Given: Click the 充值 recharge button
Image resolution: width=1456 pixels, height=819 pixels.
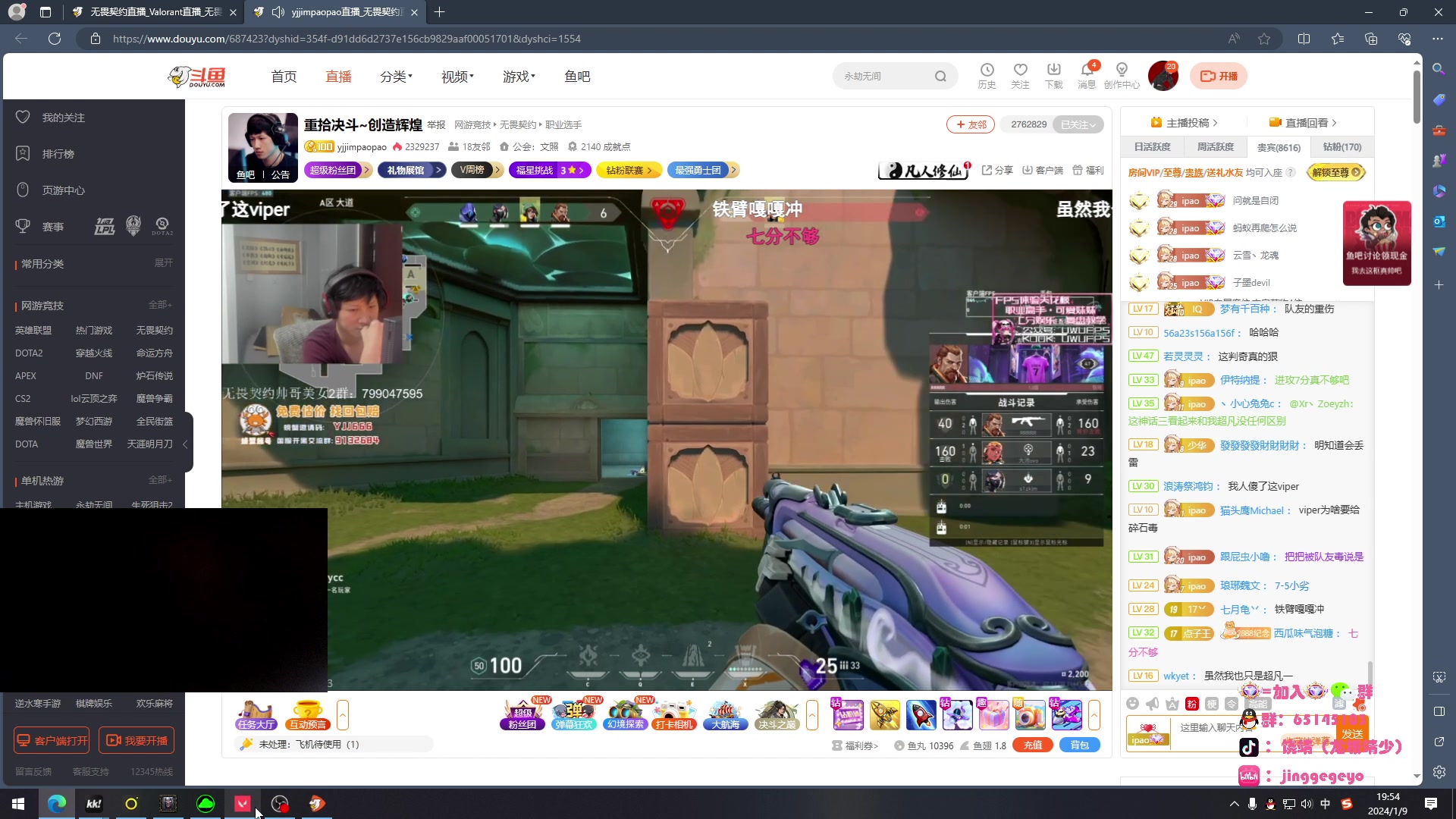Looking at the screenshot, I should tap(1032, 745).
